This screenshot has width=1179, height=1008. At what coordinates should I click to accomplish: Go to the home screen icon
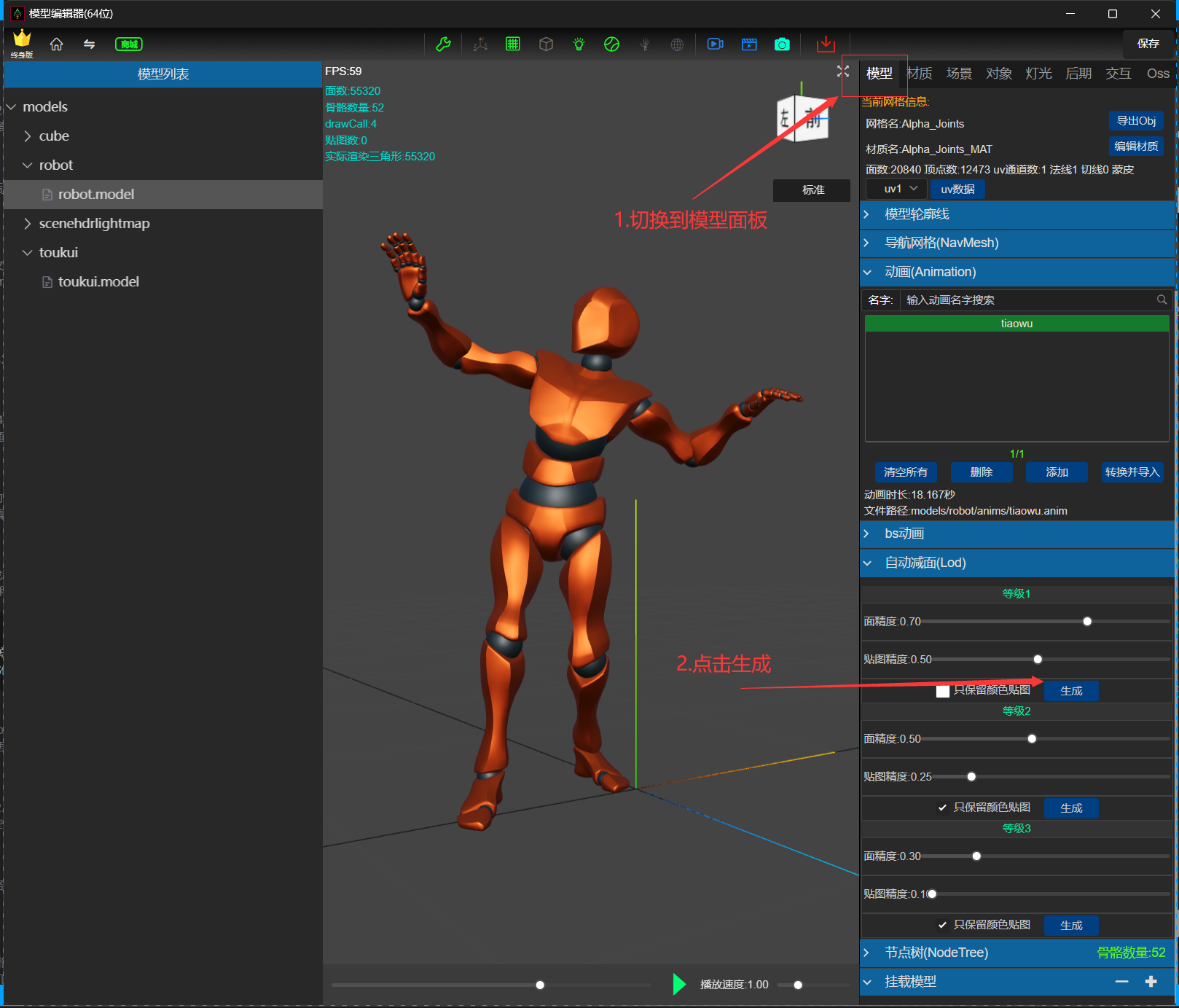coord(56,44)
